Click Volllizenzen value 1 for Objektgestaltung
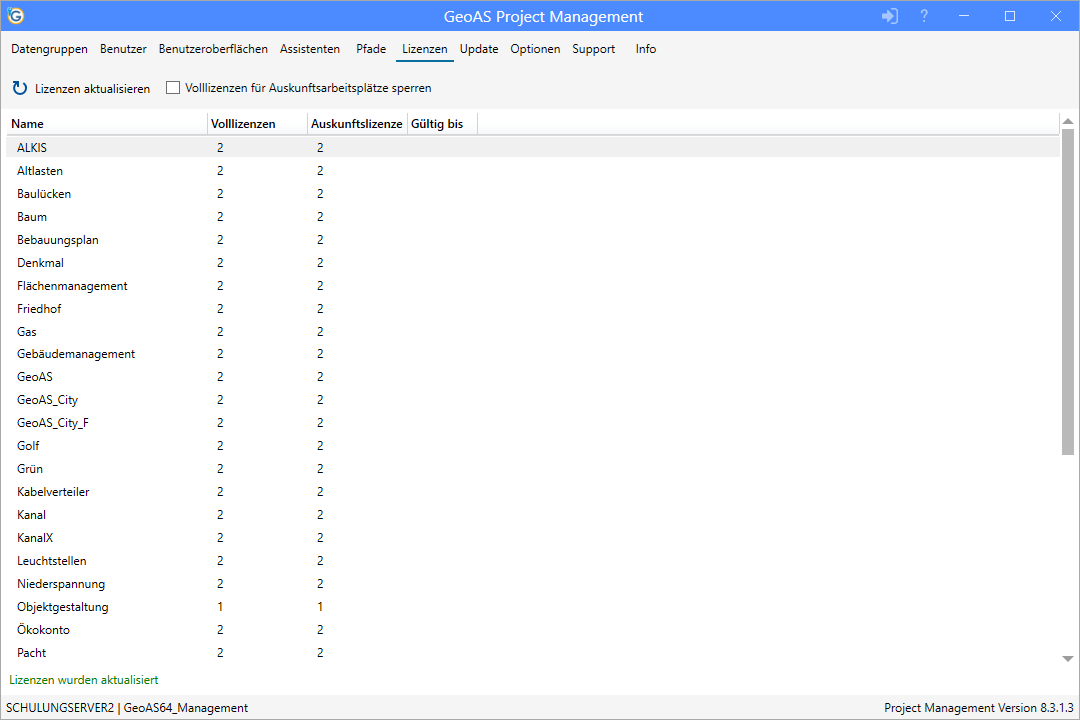Image resolution: width=1080 pixels, height=720 pixels. tap(220, 607)
